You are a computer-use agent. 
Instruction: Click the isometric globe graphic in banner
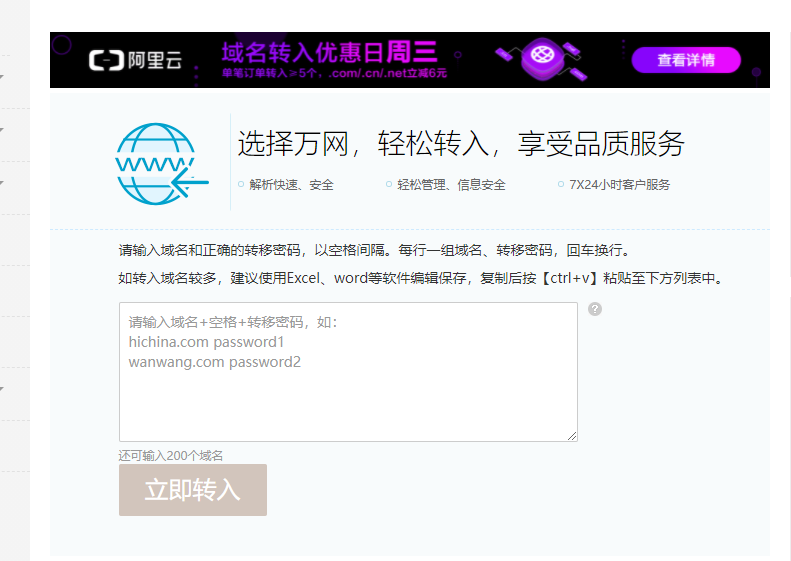click(542, 59)
